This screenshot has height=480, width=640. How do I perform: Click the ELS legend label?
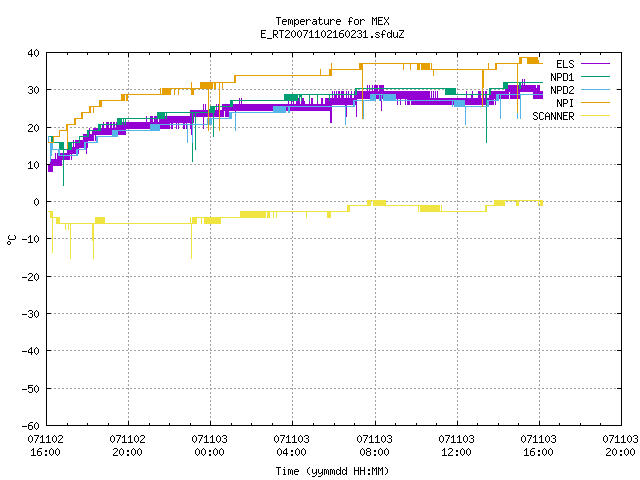[565, 64]
